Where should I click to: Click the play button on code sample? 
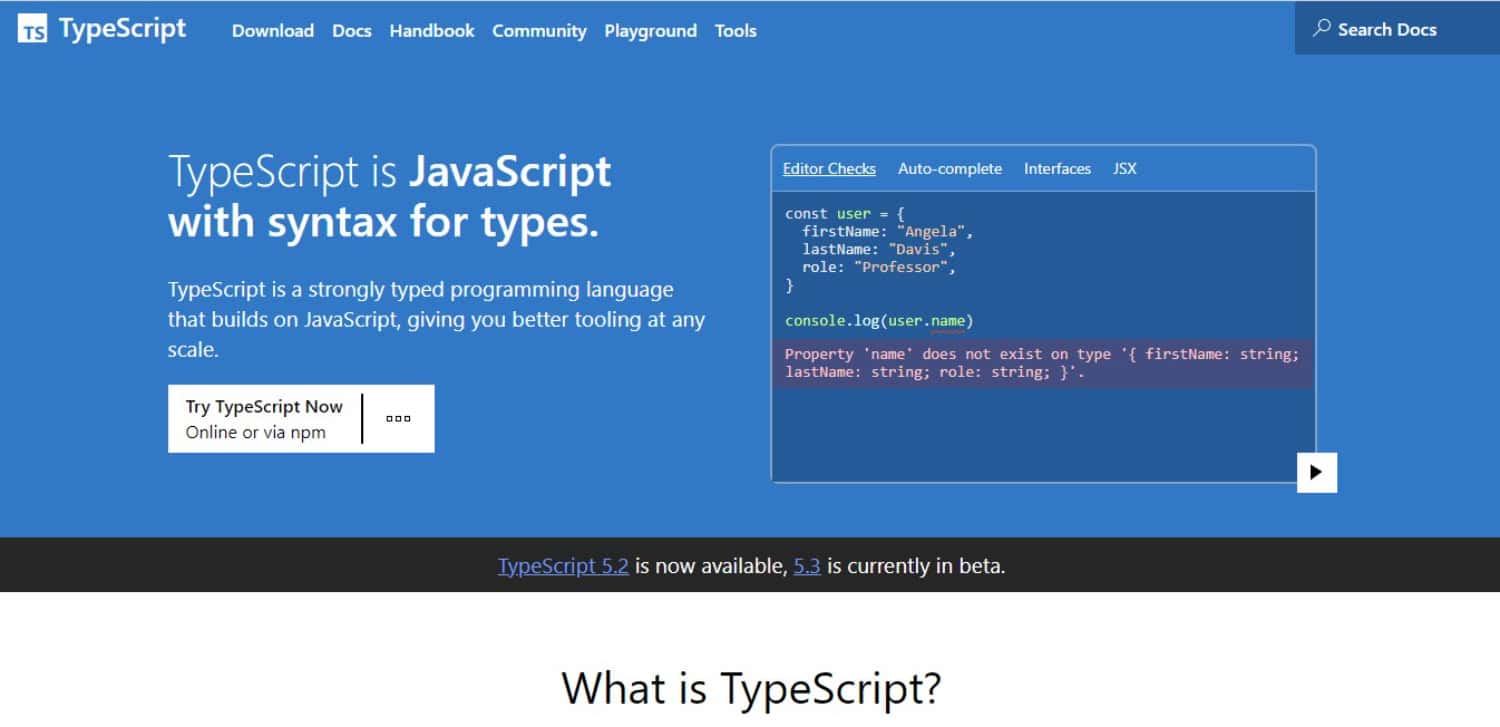click(1317, 472)
